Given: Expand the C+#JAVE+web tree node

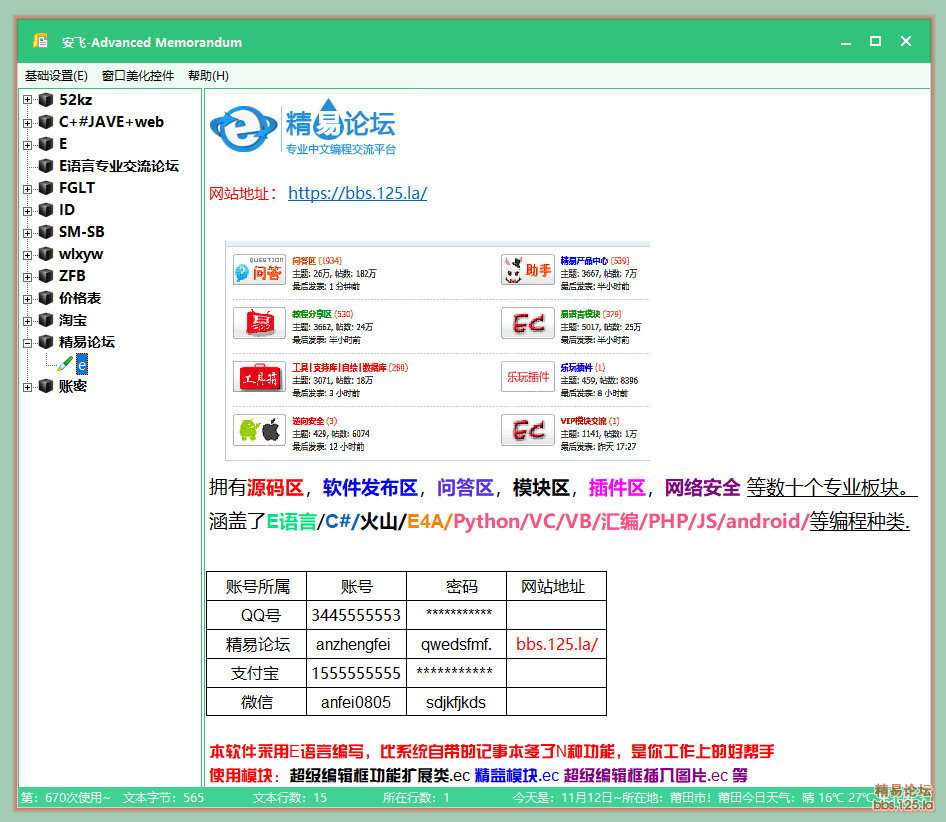Looking at the screenshot, I should click(28, 122).
